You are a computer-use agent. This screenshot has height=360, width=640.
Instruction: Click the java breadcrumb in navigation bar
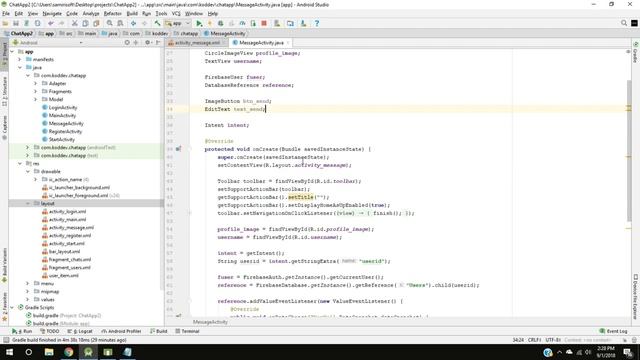[x=110, y=33]
